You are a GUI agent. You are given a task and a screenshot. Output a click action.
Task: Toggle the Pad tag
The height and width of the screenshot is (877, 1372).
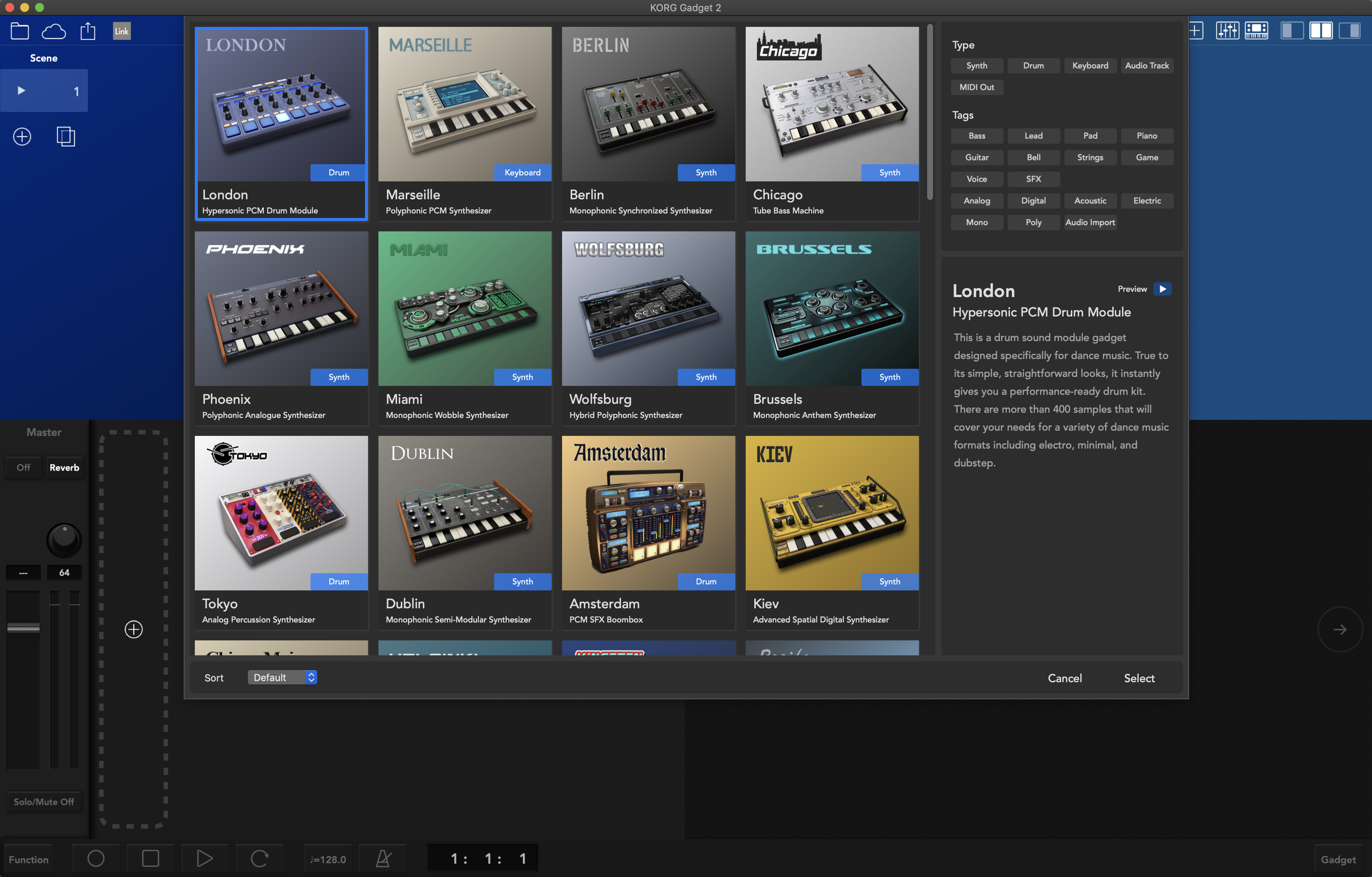1090,135
